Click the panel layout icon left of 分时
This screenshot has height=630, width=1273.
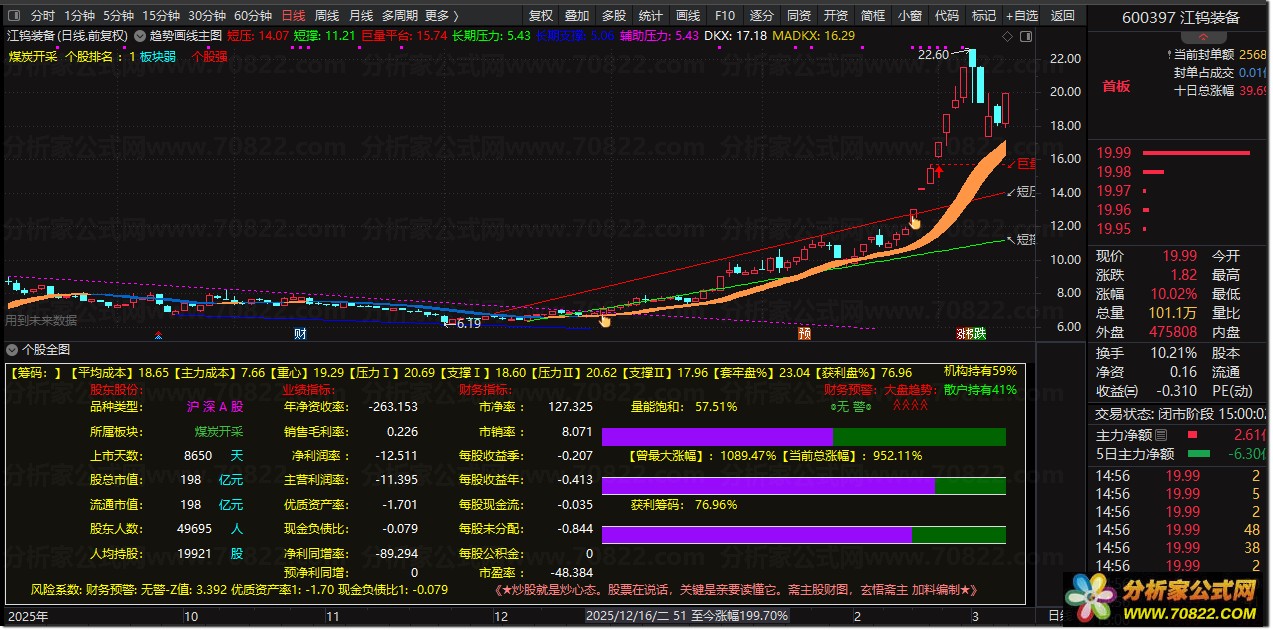(x=14, y=16)
